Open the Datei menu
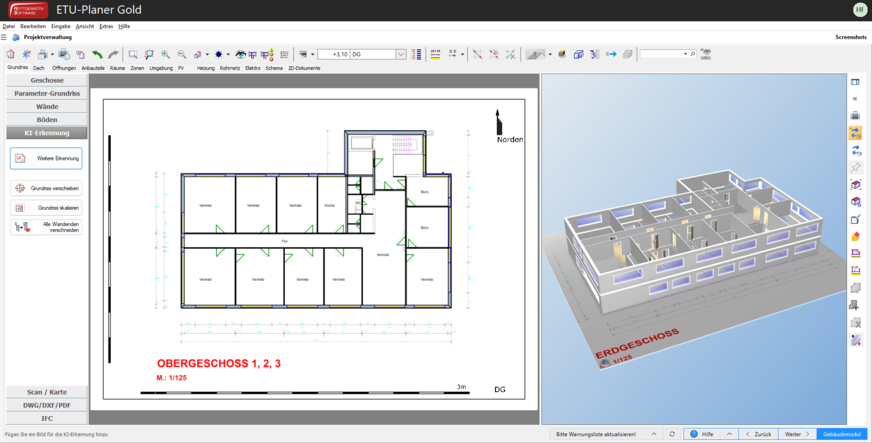This screenshot has height=443, width=872. (x=9, y=26)
